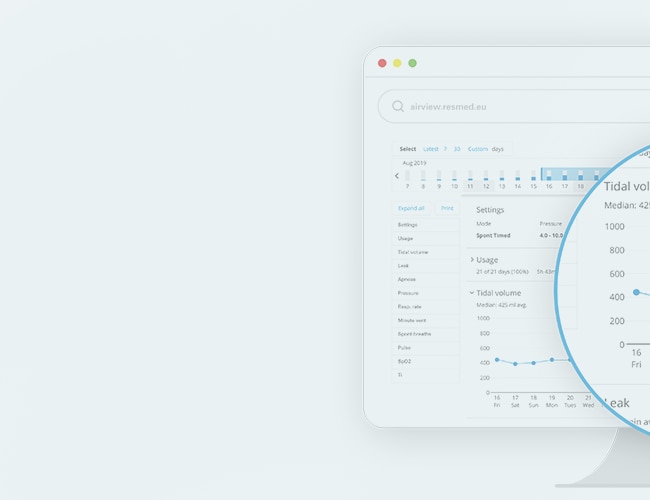Select day 11 bar in the date timeline
This screenshot has height=500, width=650.
coord(470,175)
